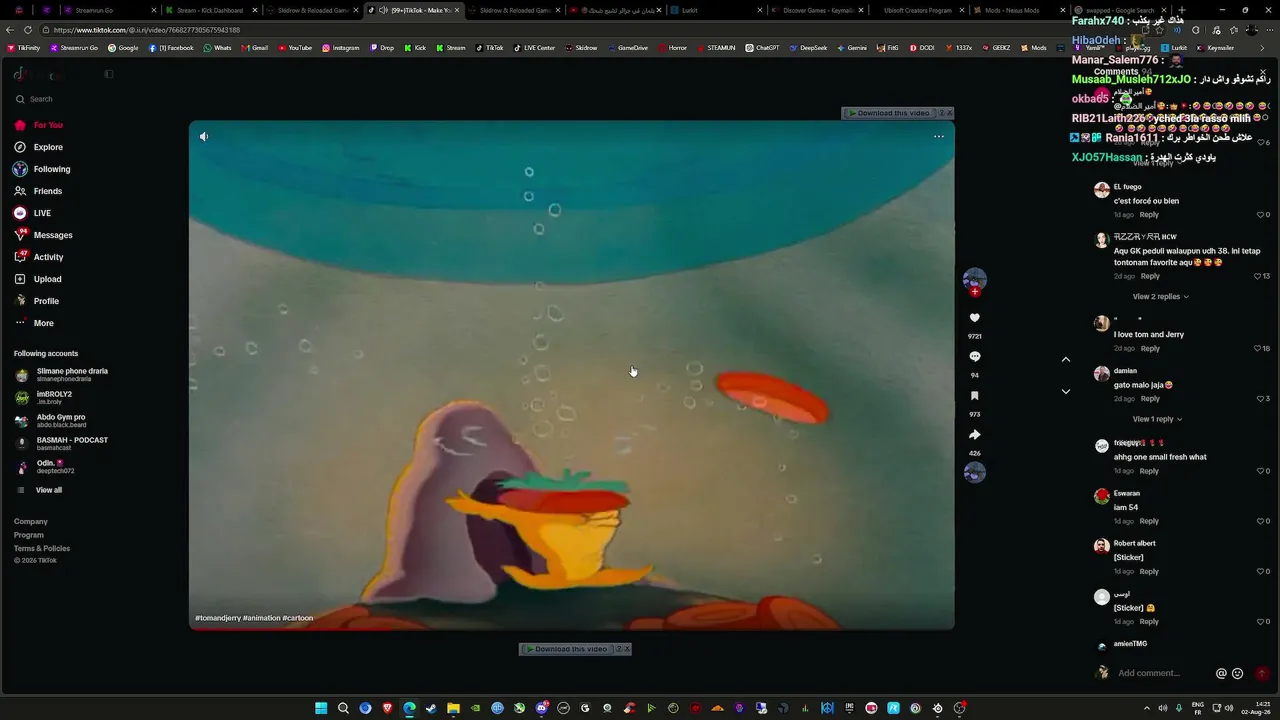Reply to Robert albert's comment
The image size is (1280, 720).
tap(1149, 572)
